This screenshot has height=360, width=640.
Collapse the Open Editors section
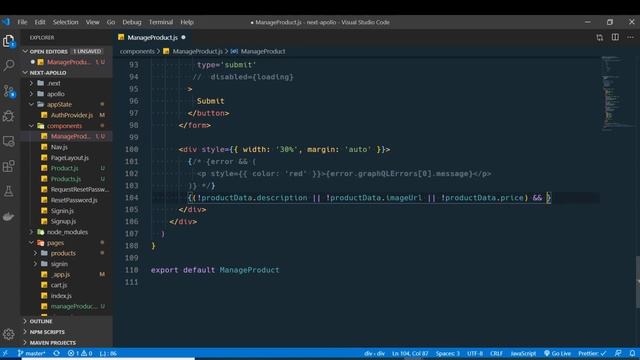click(x=48, y=51)
